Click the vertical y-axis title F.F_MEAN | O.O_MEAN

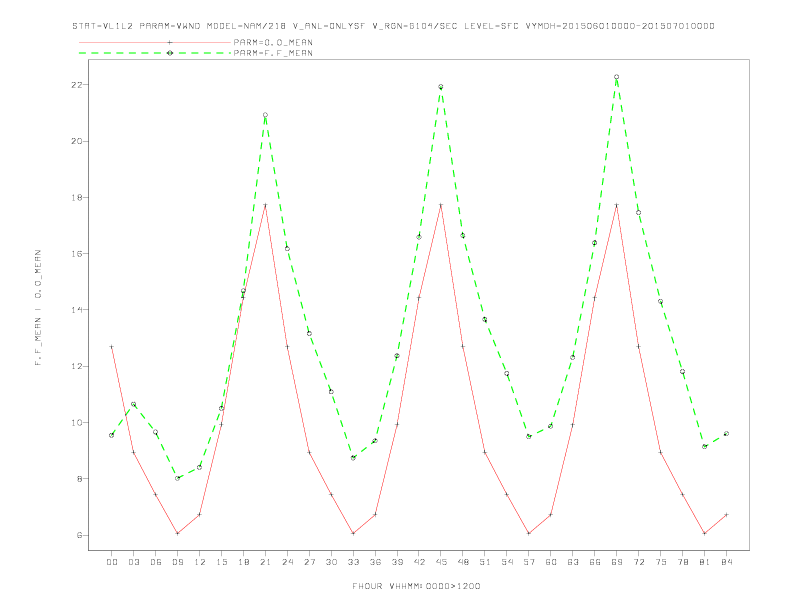coord(38,308)
